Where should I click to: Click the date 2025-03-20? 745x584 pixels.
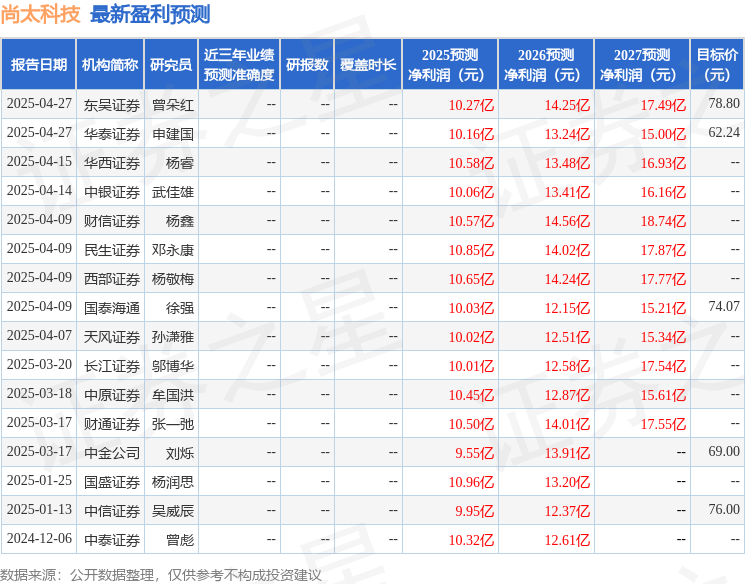coord(39,364)
